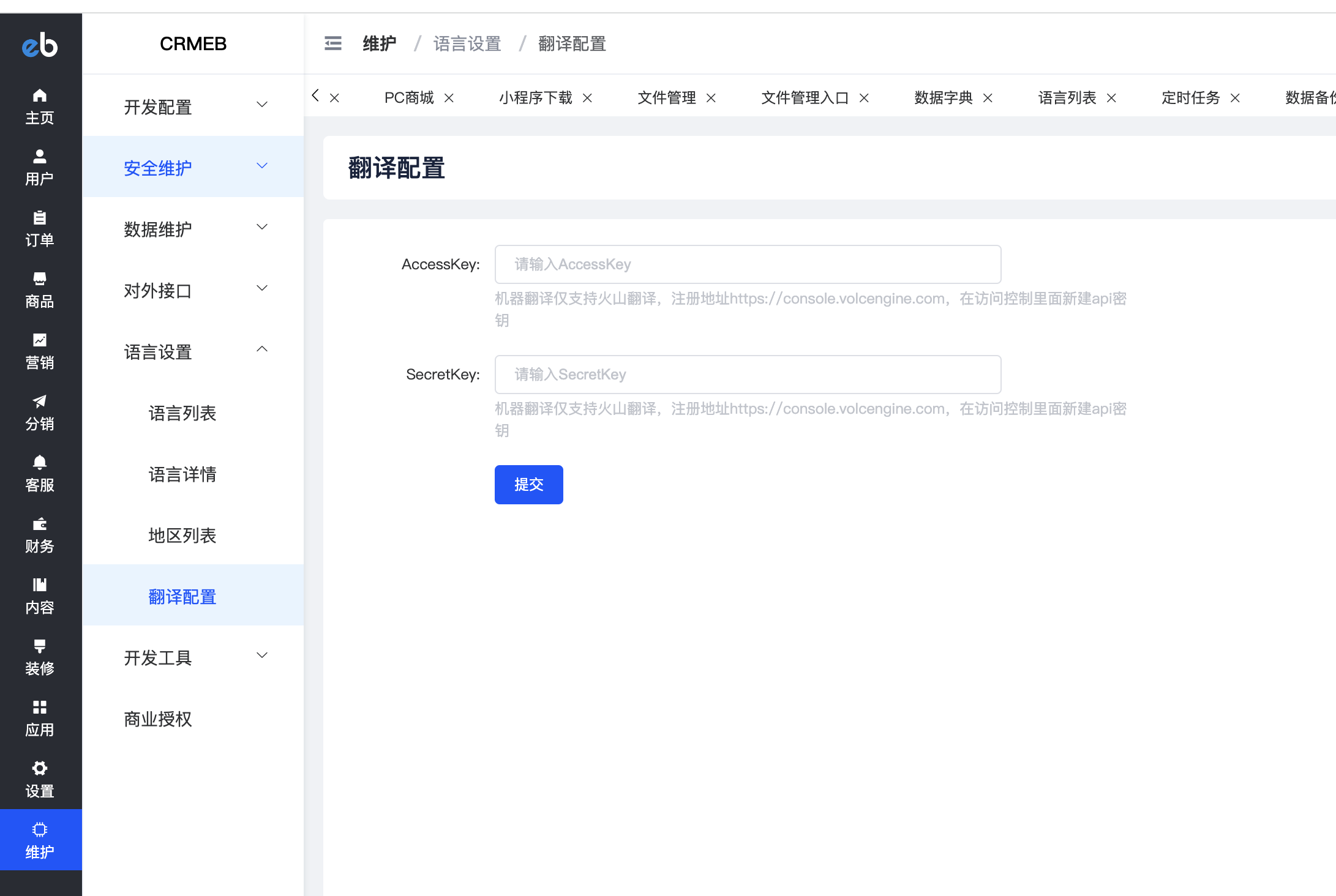Switch to the 数据字典 tab
Image resolution: width=1336 pixels, height=896 pixels.
point(944,98)
